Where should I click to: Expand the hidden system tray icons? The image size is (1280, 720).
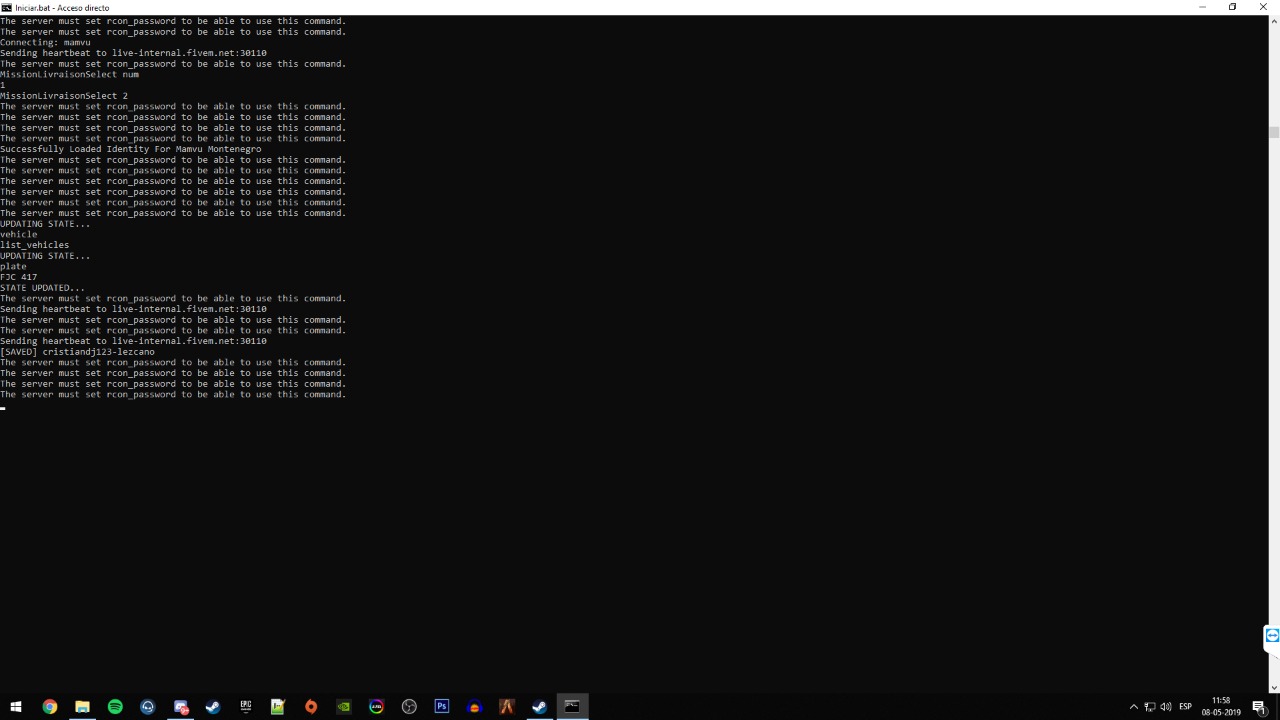[1133, 707]
